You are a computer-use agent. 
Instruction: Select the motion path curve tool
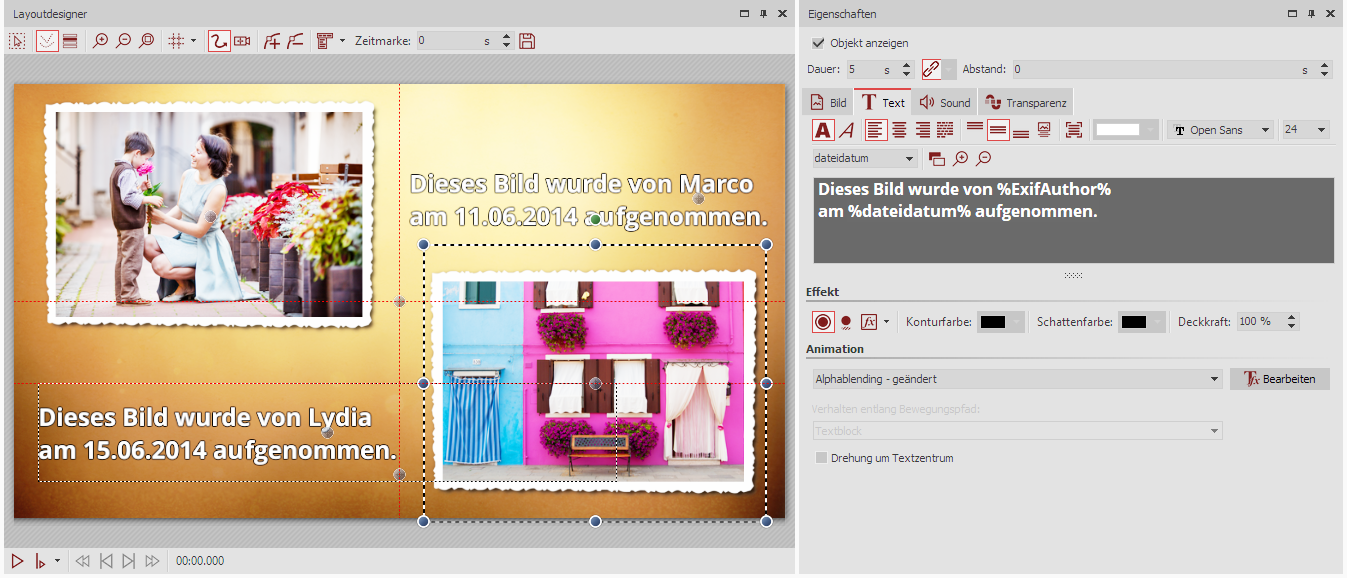point(221,41)
